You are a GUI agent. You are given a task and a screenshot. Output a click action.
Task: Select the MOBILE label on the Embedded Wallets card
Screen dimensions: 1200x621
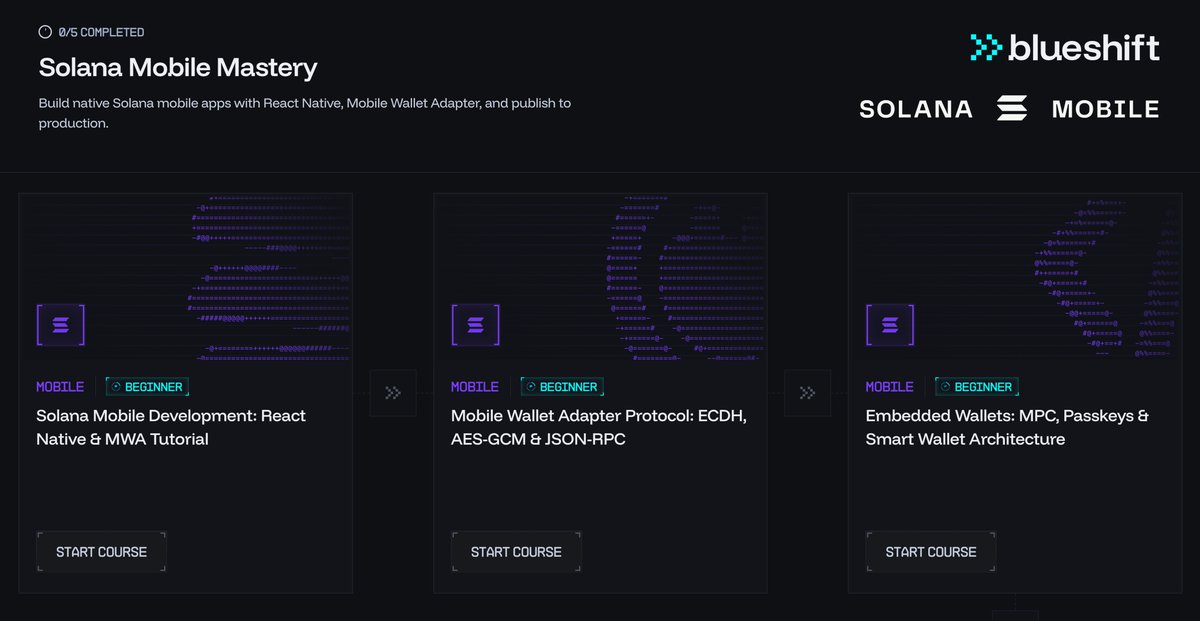click(889, 386)
